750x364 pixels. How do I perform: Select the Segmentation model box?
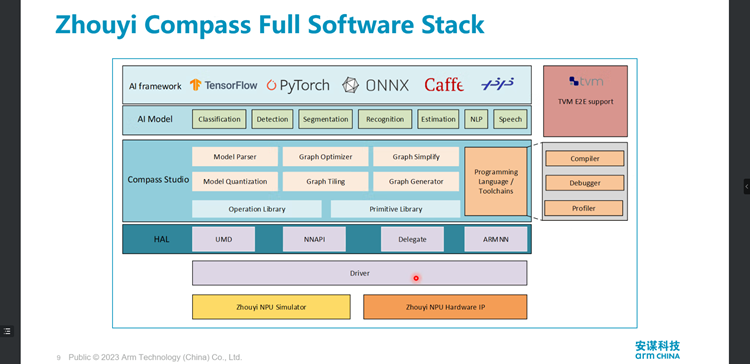coord(326,119)
